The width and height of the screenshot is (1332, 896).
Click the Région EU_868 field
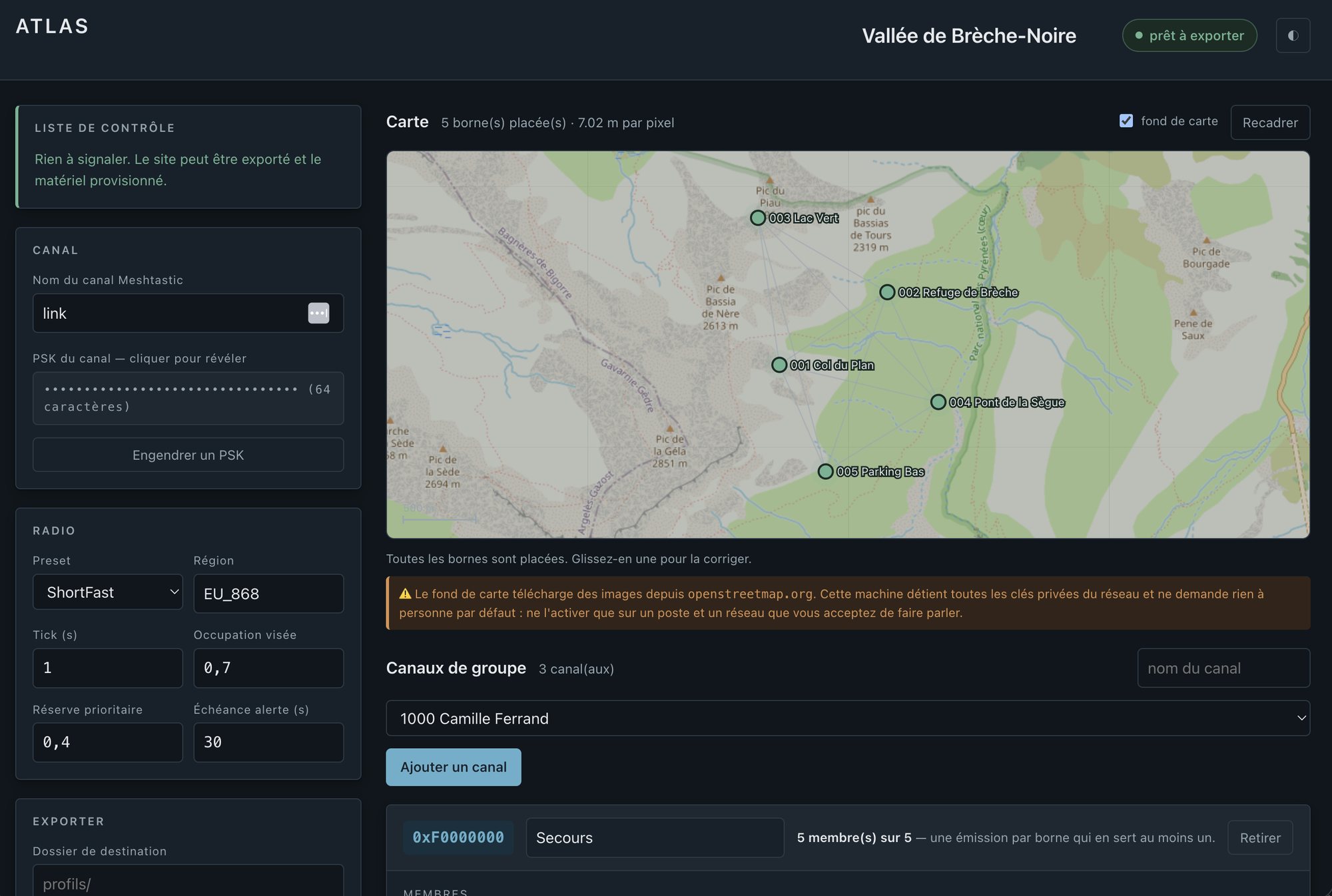[x=268, y=593]
